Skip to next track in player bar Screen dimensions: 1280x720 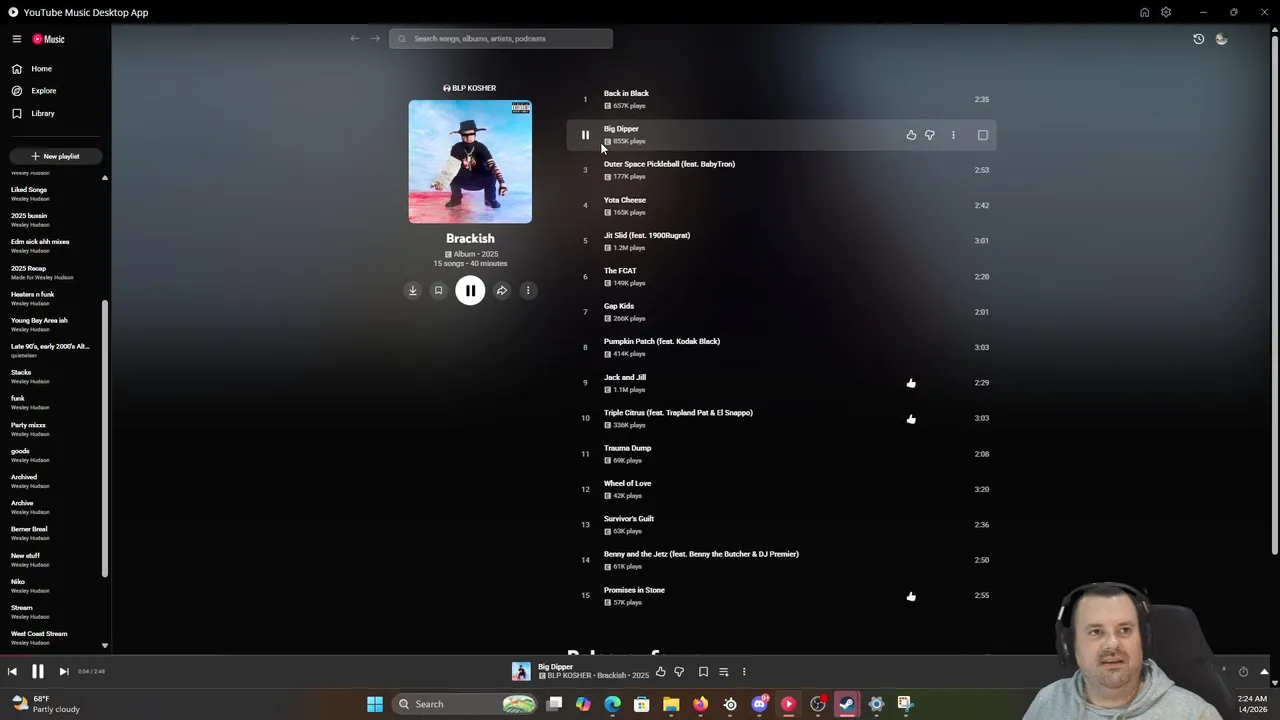point(64,672)
